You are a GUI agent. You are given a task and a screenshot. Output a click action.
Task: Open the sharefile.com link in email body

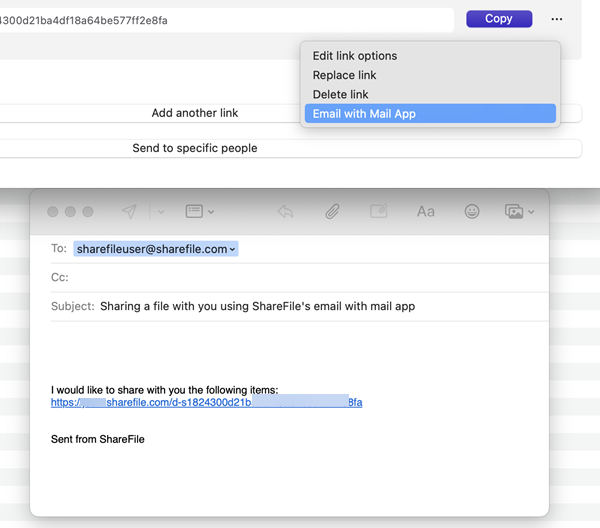point(207,403)
